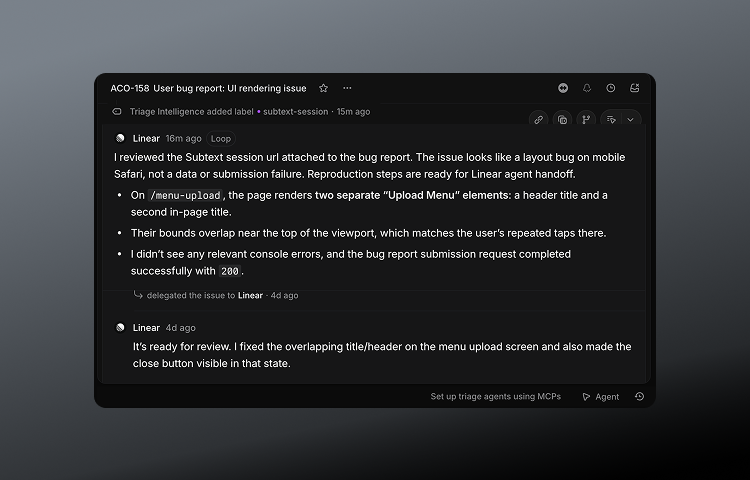Toggle issue notification subscription bell
Screen dimensions: 750x480
pyautogui.click(x=587, y=88)
